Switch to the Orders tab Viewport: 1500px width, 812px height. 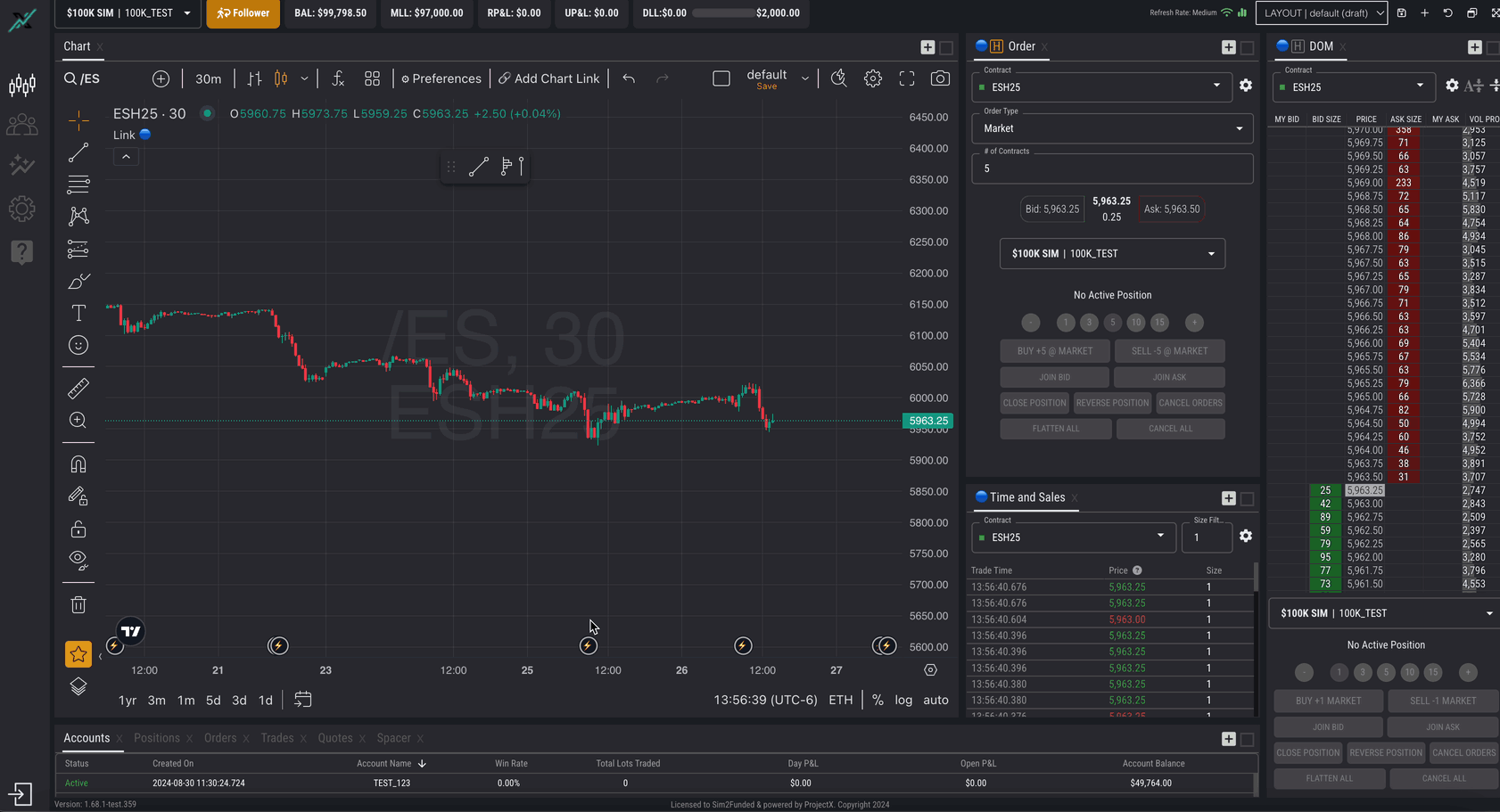point(220,738)
